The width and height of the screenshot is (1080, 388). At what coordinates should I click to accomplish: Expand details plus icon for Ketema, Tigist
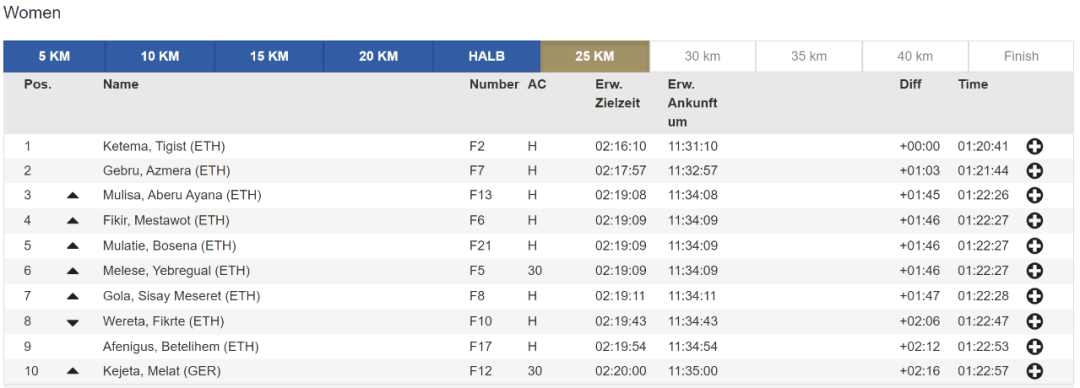pyautogui.click(x=1034, y=146)
